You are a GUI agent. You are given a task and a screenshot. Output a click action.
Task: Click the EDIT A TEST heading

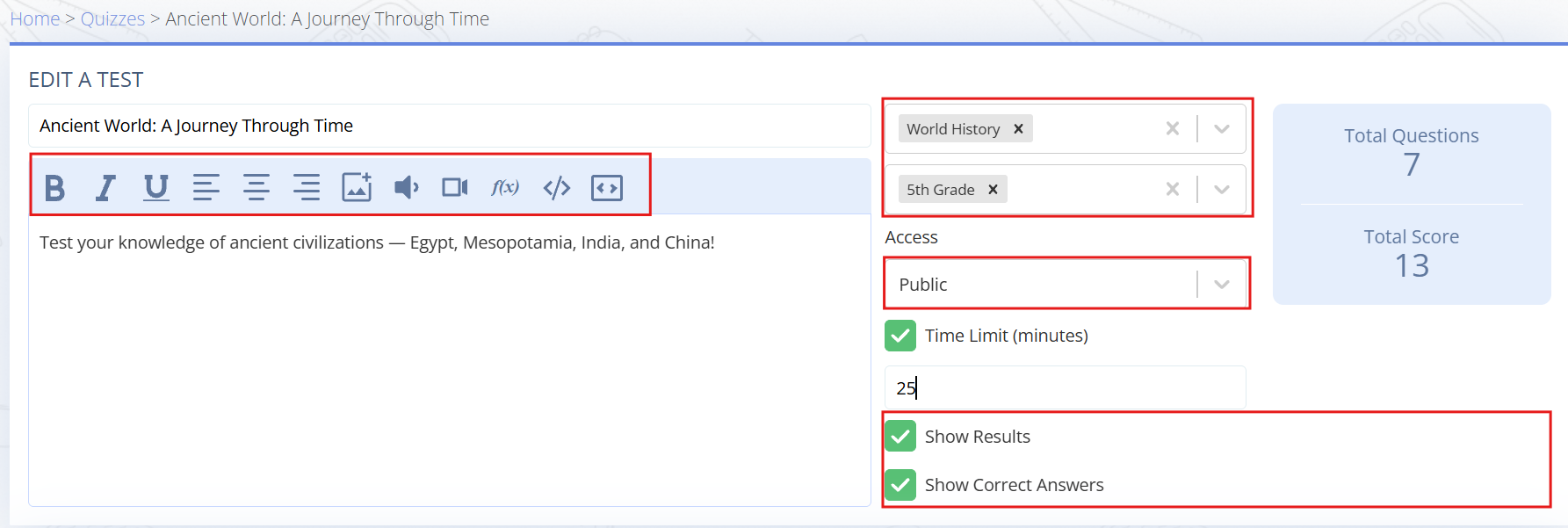(x=86, y=80)
